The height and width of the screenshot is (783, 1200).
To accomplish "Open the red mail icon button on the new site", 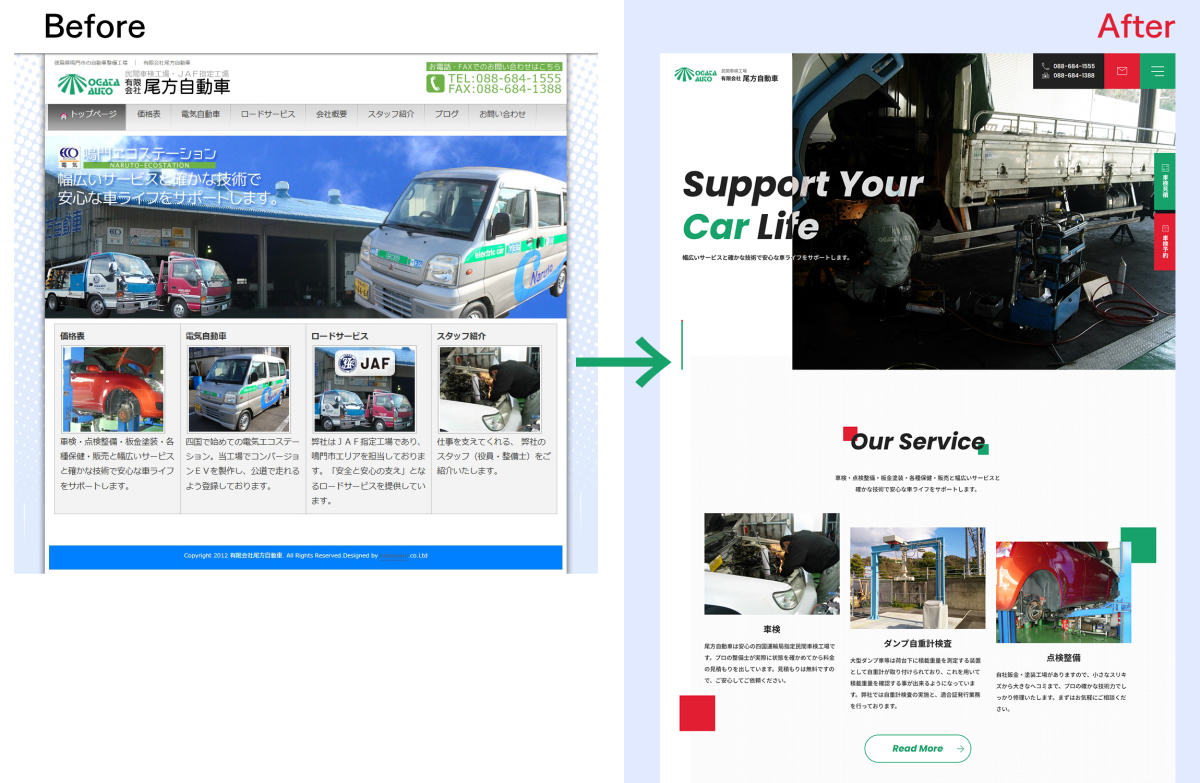I will pyautogui.click(x=1122, y=71).
